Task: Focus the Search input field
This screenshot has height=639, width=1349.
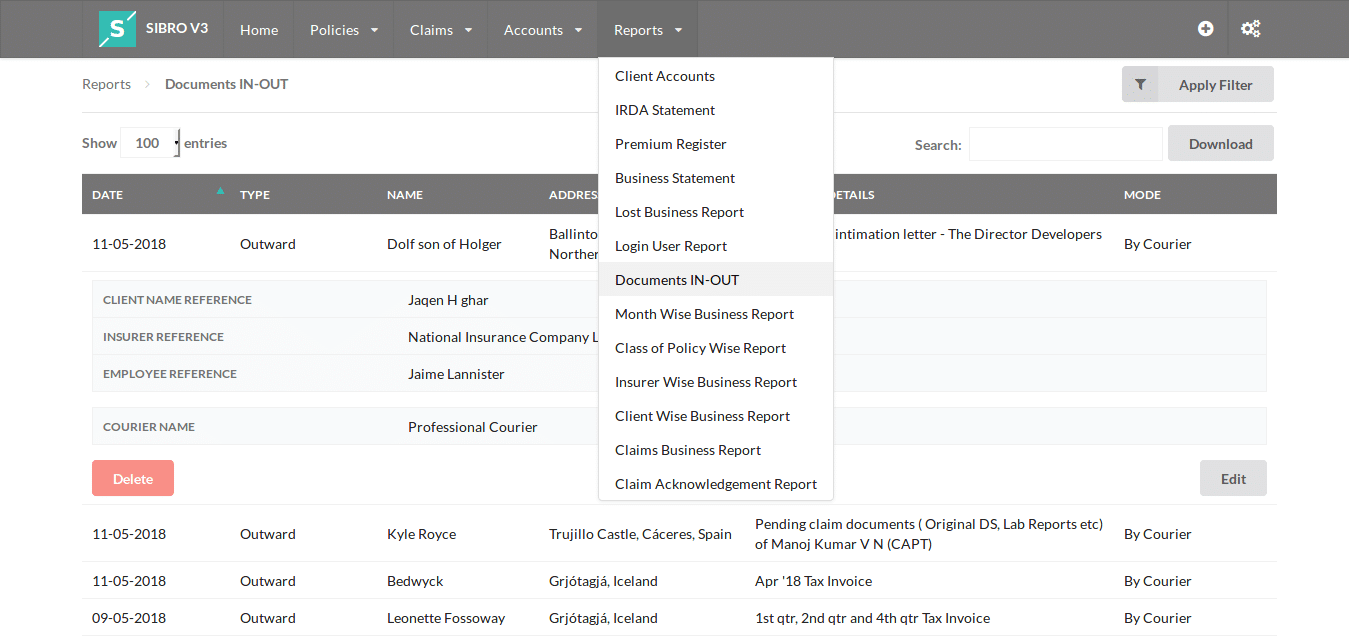Action: 1065,144
